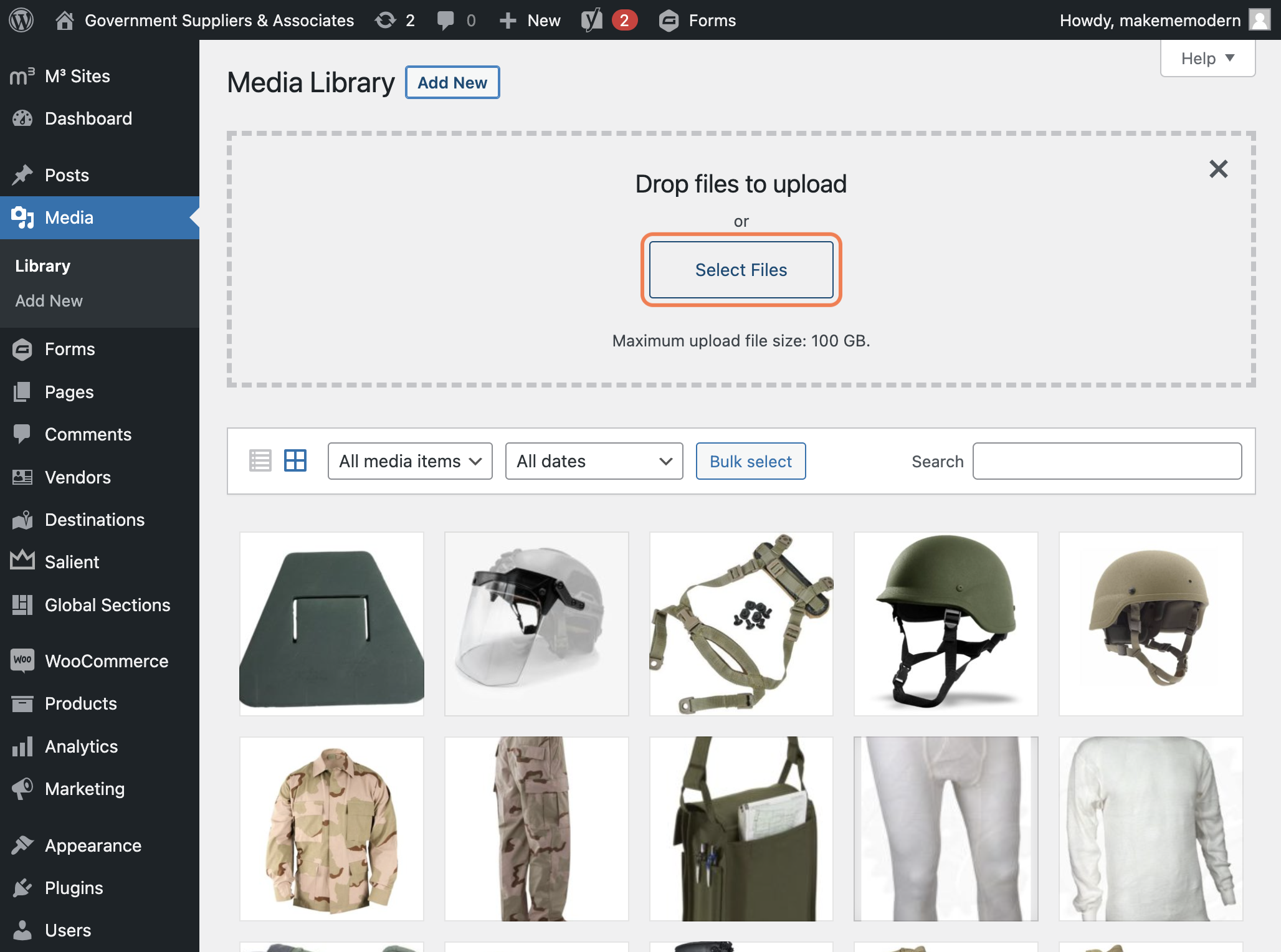Switch to grid view of media
The height and width of the screenshot is (952, 1281).
click(295, 461)
